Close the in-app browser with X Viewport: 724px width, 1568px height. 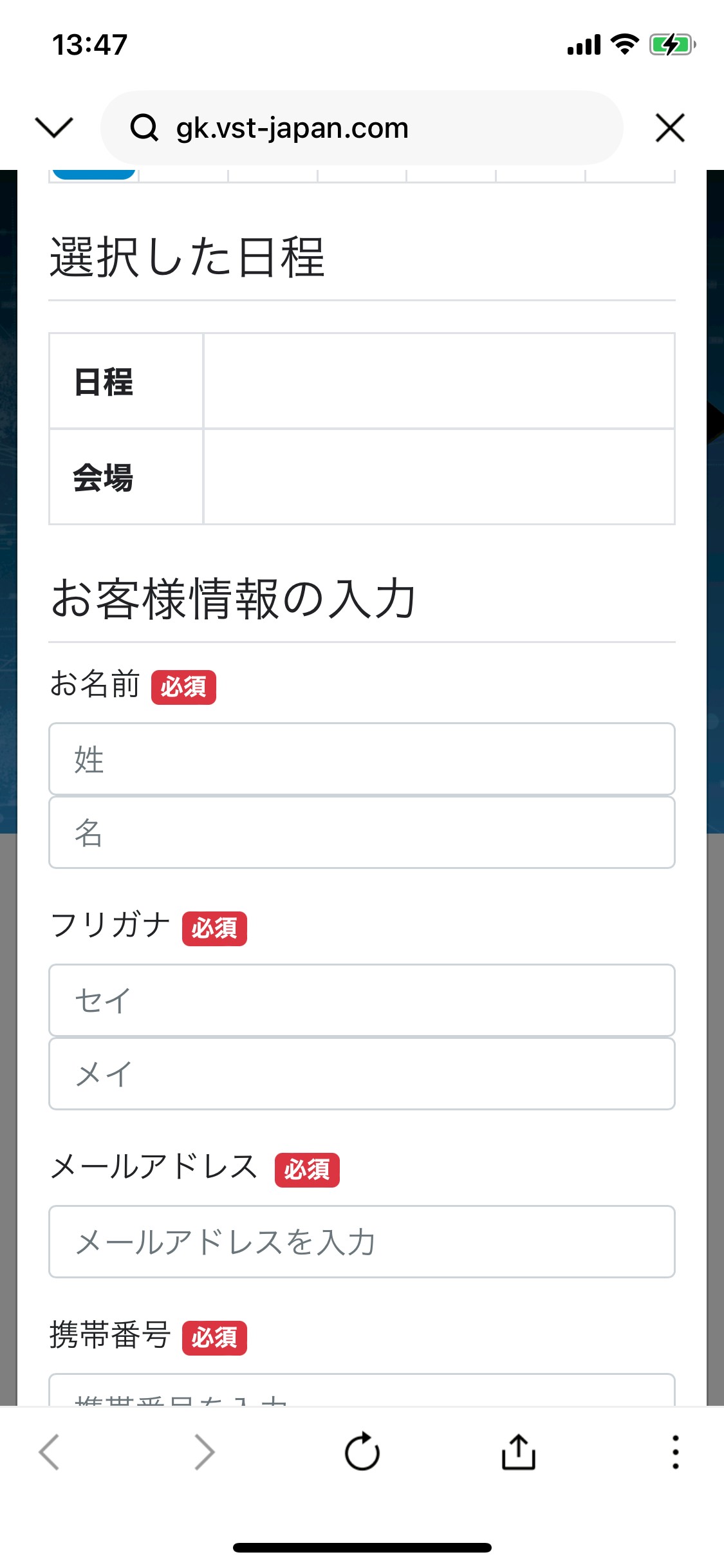tap(670, 127)
